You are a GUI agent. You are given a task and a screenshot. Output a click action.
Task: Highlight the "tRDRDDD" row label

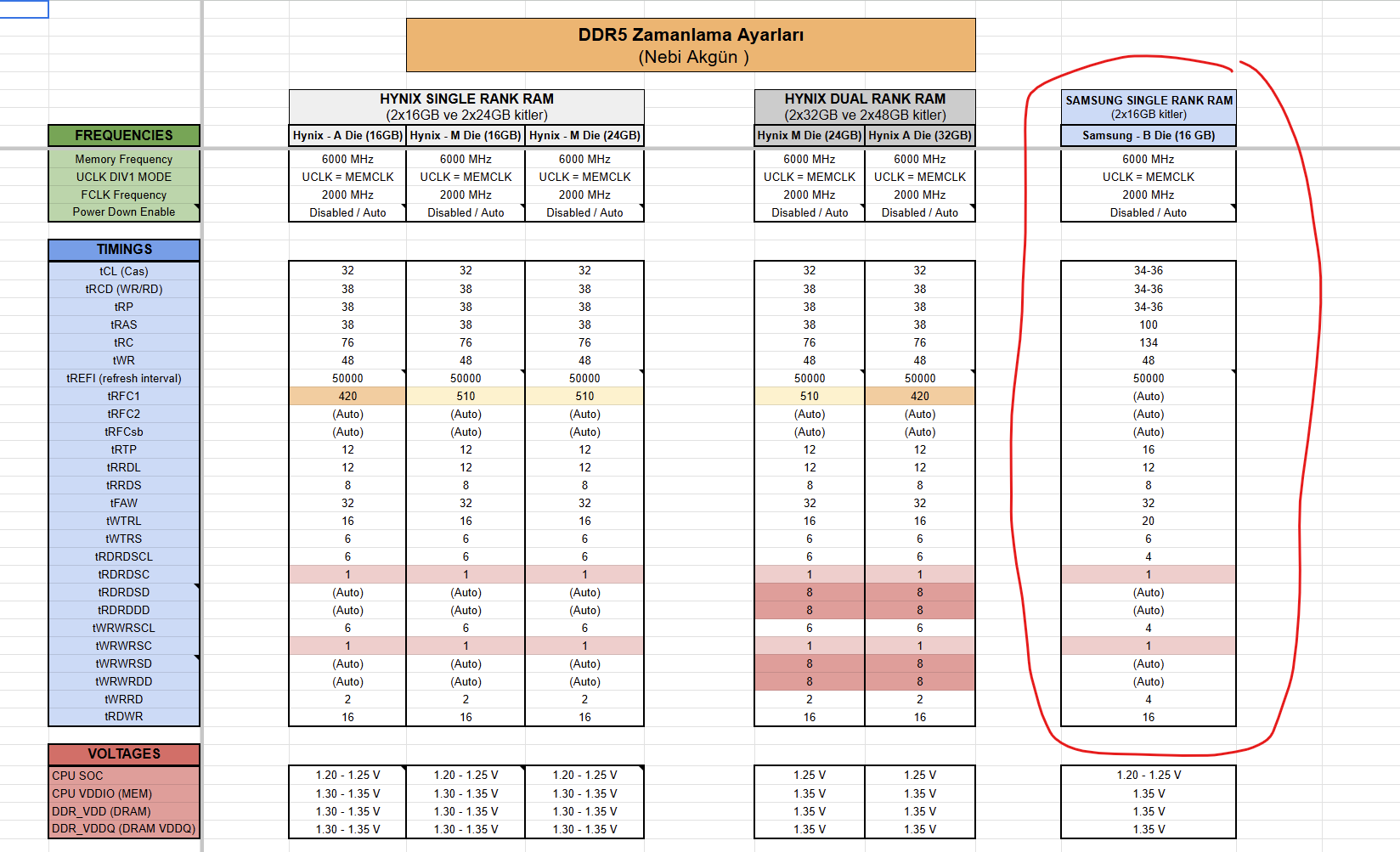click(124, 610)
